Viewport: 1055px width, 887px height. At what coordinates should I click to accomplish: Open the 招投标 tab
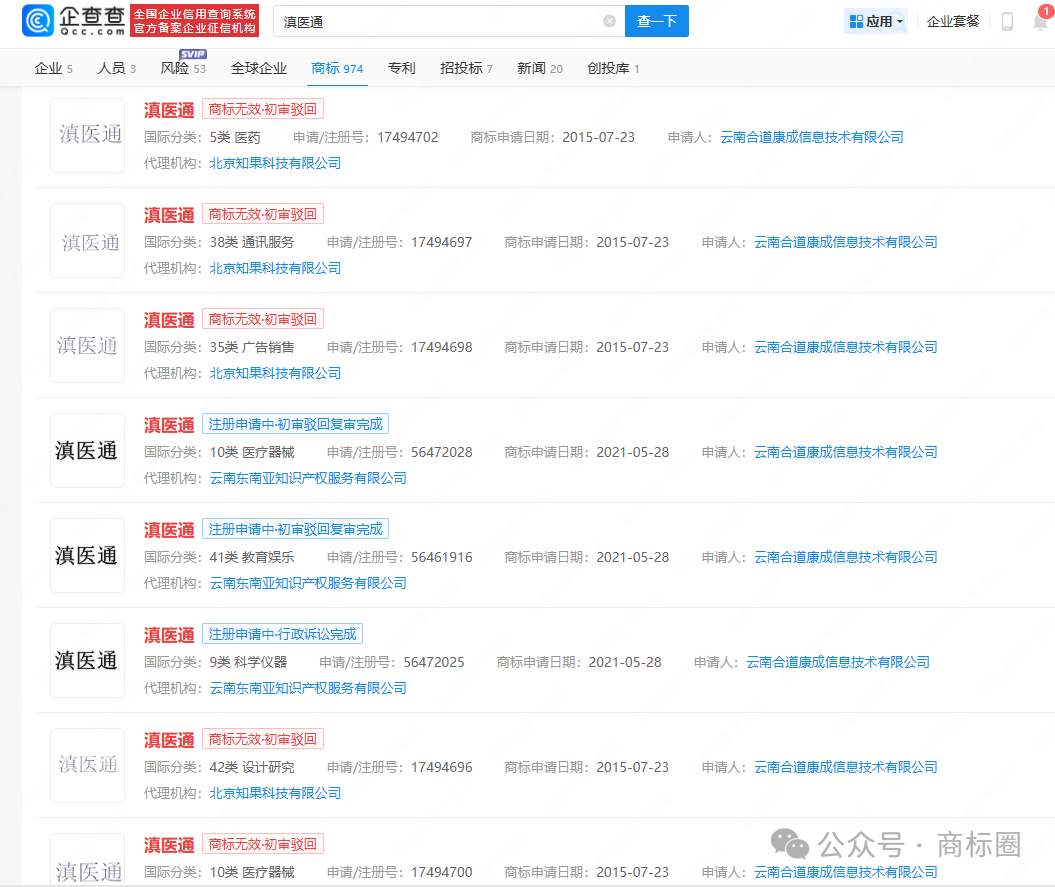point(466,68)
